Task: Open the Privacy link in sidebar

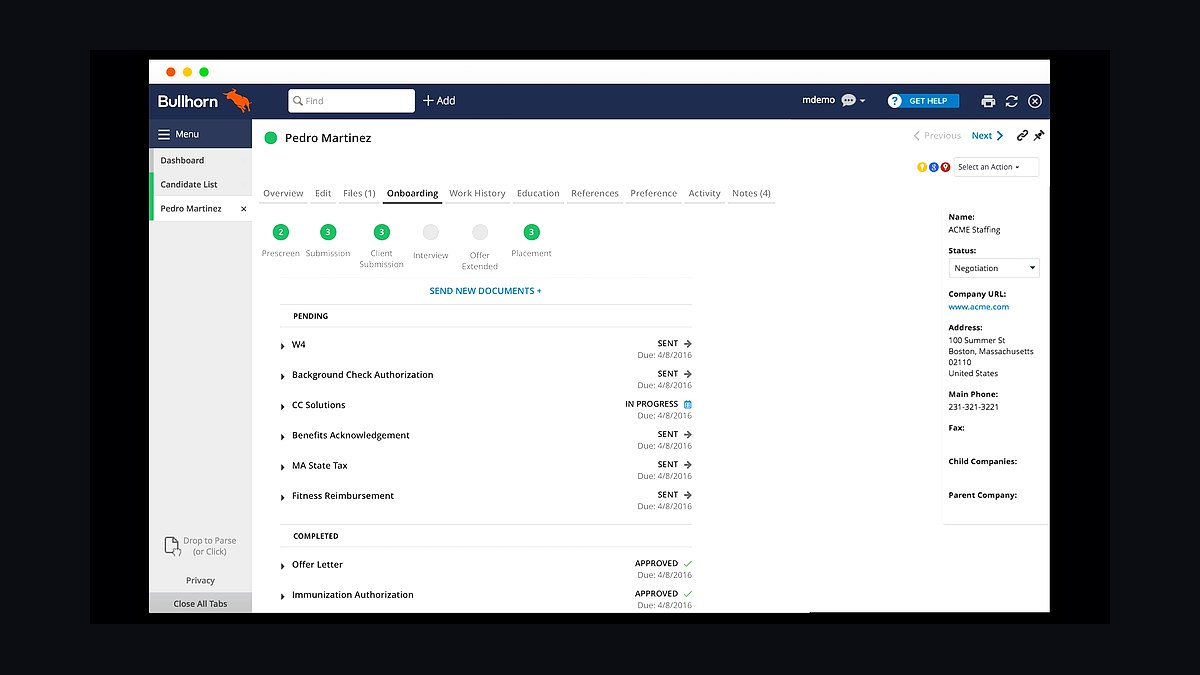Action: point(200,580)
